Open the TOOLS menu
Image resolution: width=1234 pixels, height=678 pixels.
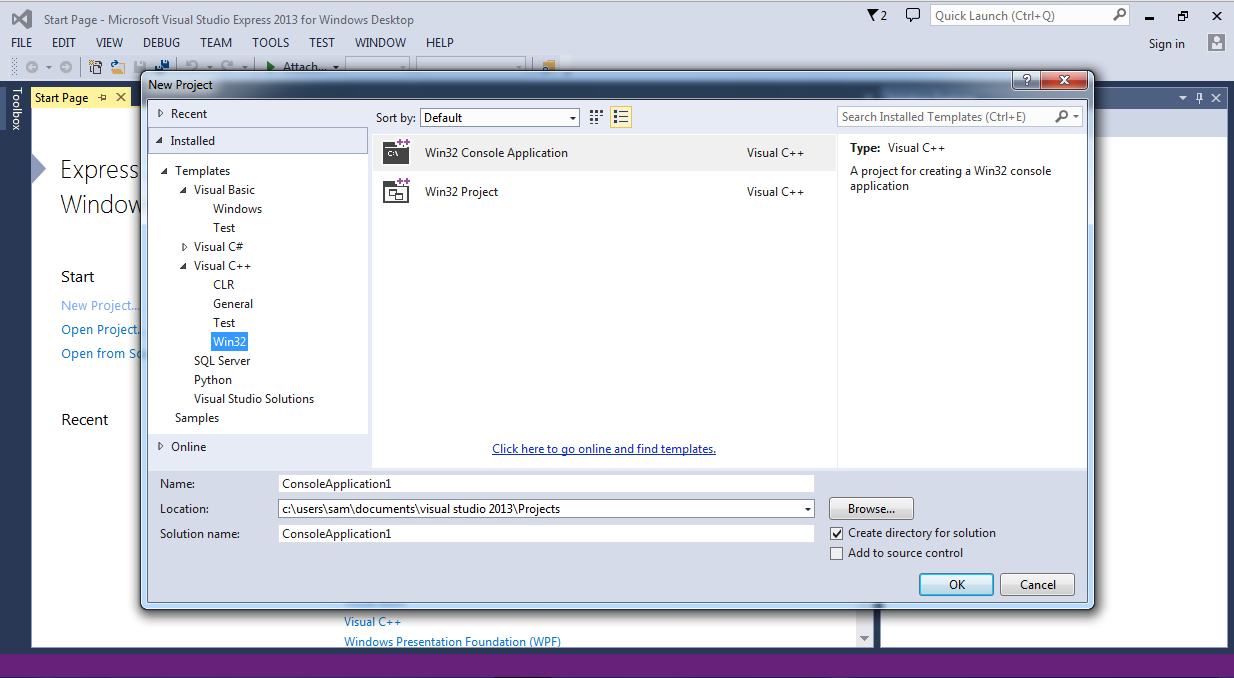[271, 43]
